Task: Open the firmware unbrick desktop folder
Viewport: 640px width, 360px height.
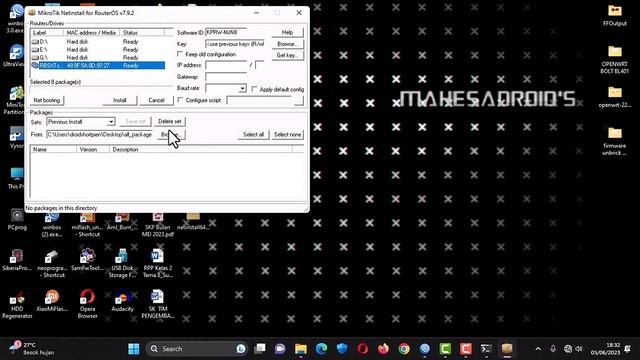Action: click(615, 141)
